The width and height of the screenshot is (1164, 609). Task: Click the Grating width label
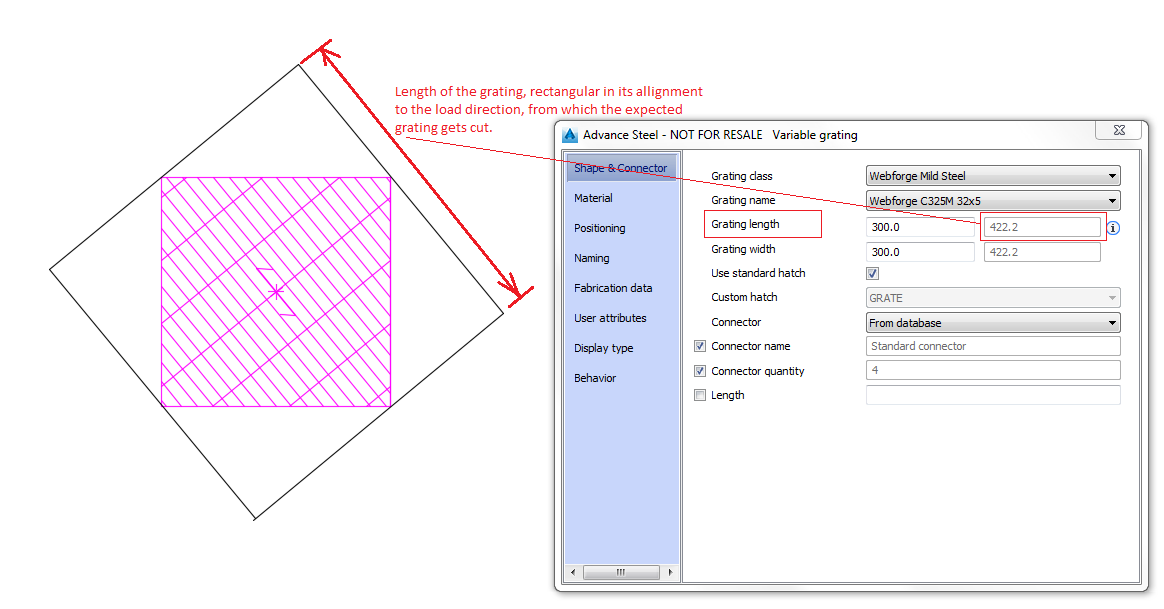pyautogui.click(x=743, y=249)
